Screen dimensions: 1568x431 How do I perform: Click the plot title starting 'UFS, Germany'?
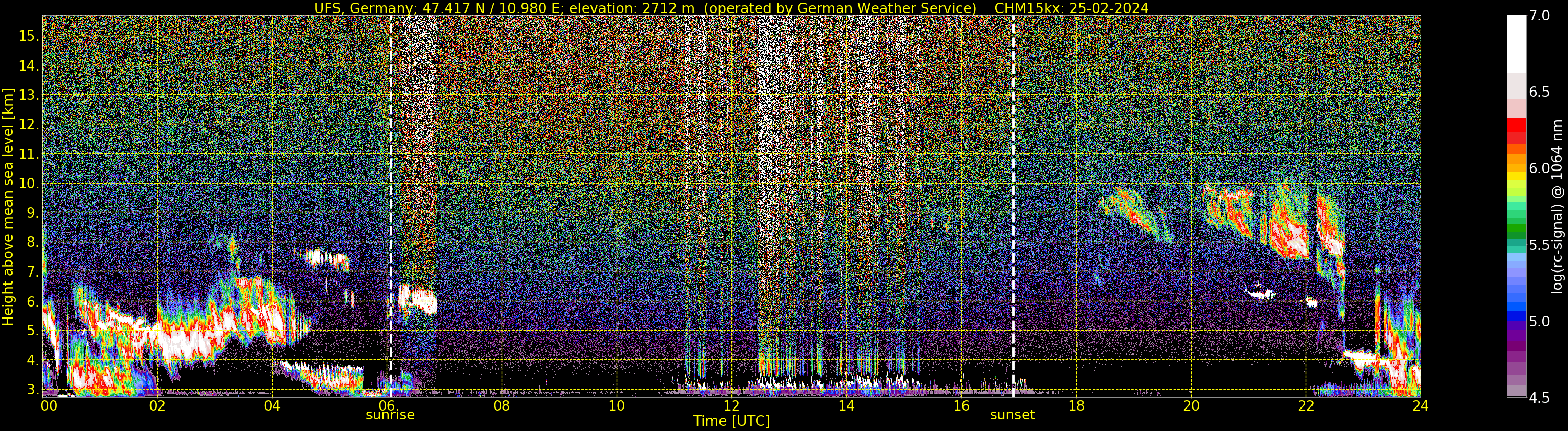[731, 8]
